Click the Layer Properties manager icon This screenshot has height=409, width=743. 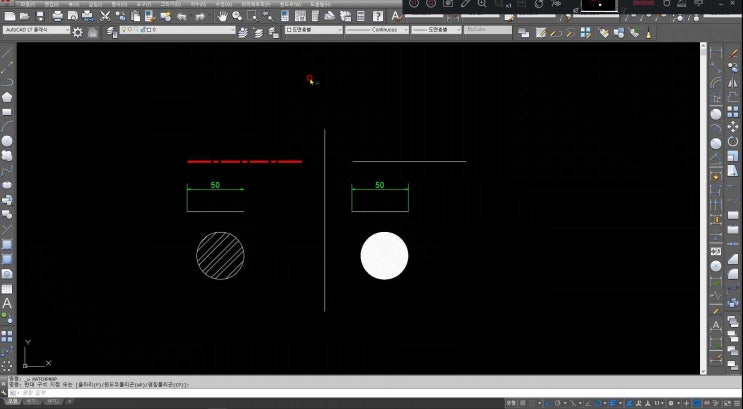pyautogui.click(x=110, y=31)
